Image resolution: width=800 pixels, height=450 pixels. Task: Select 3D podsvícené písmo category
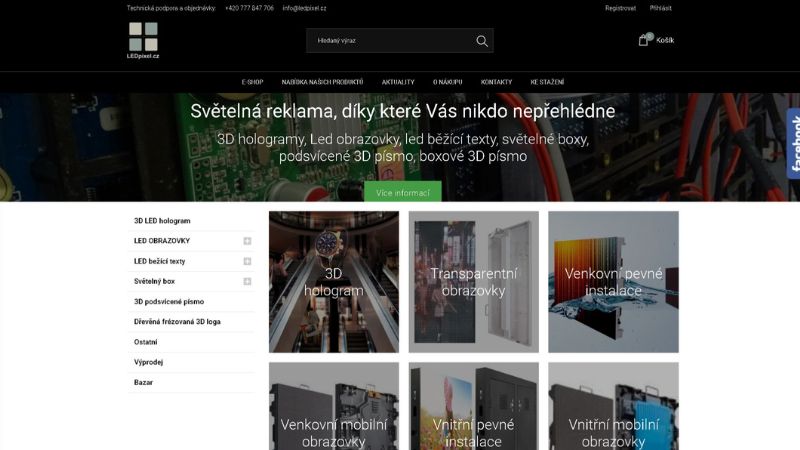[x=169, y=302]
